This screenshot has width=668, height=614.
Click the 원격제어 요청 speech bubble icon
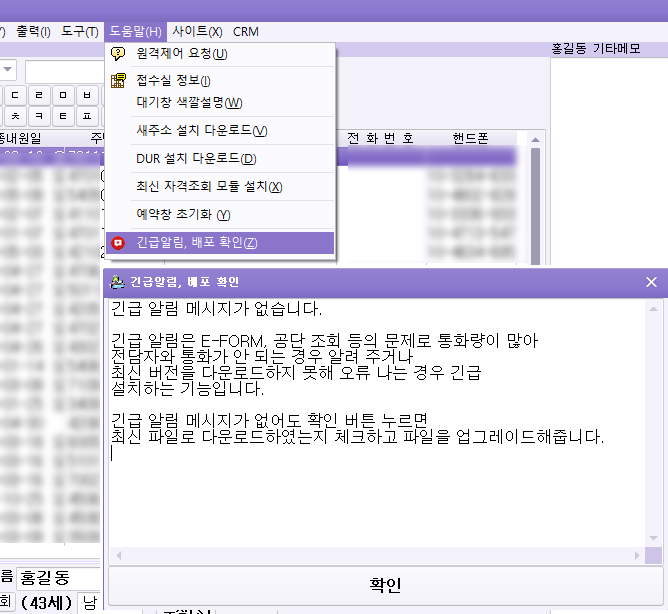pyautogui.click(x=119, y=54)
